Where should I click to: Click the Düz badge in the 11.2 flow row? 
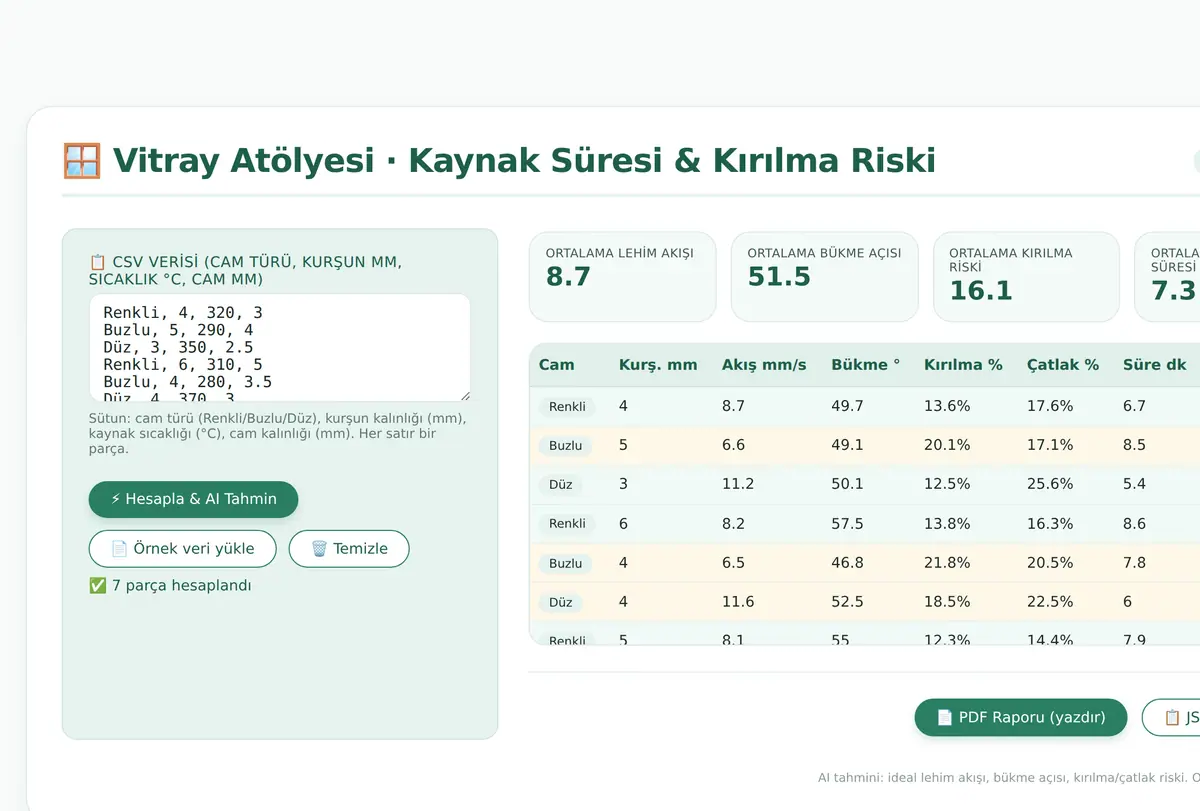[561, 485]
